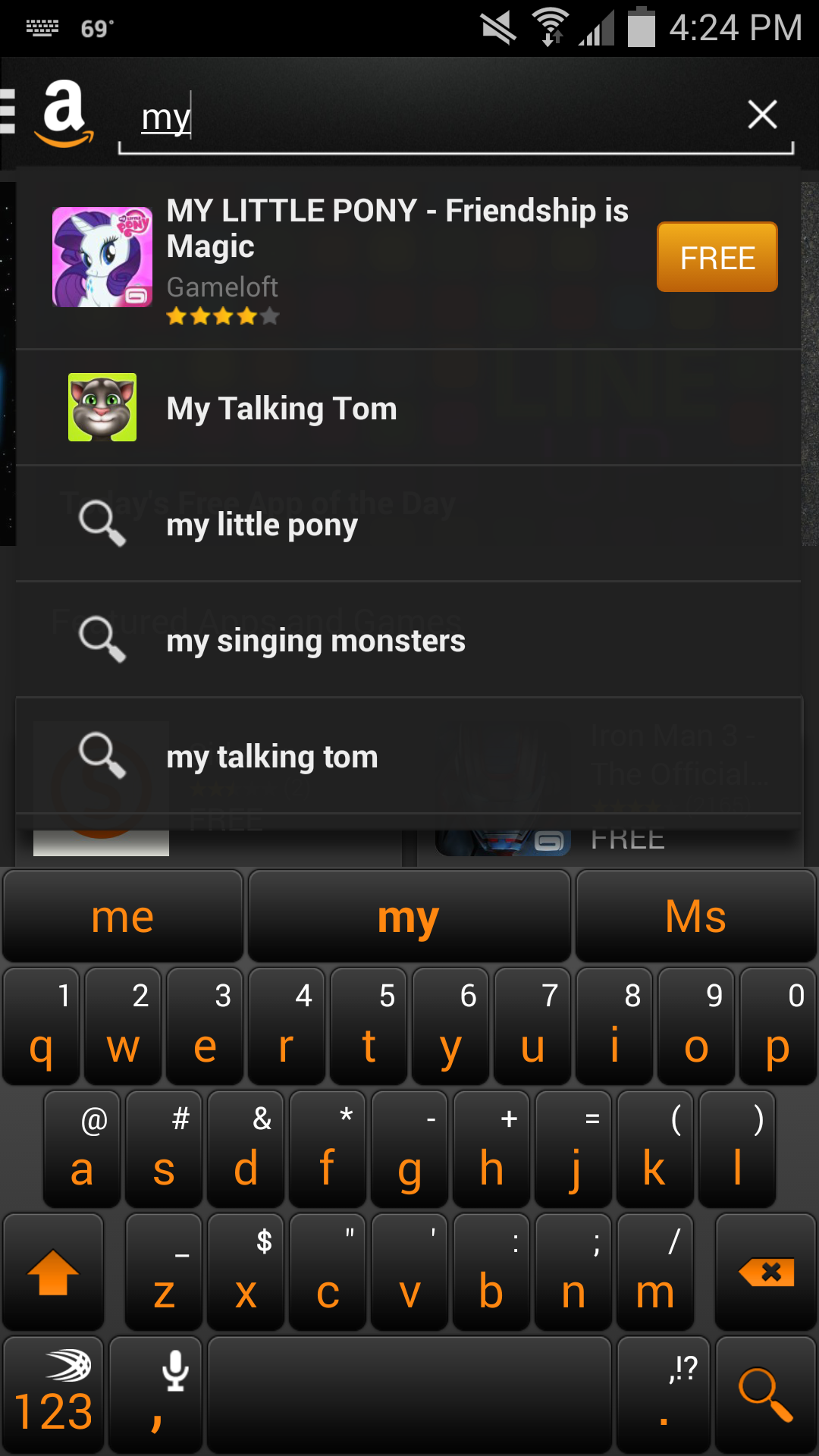The height and width of the screenshot is (1456, 819).
Task: Tap the 'me' word prediction
Action: (122, 917)
